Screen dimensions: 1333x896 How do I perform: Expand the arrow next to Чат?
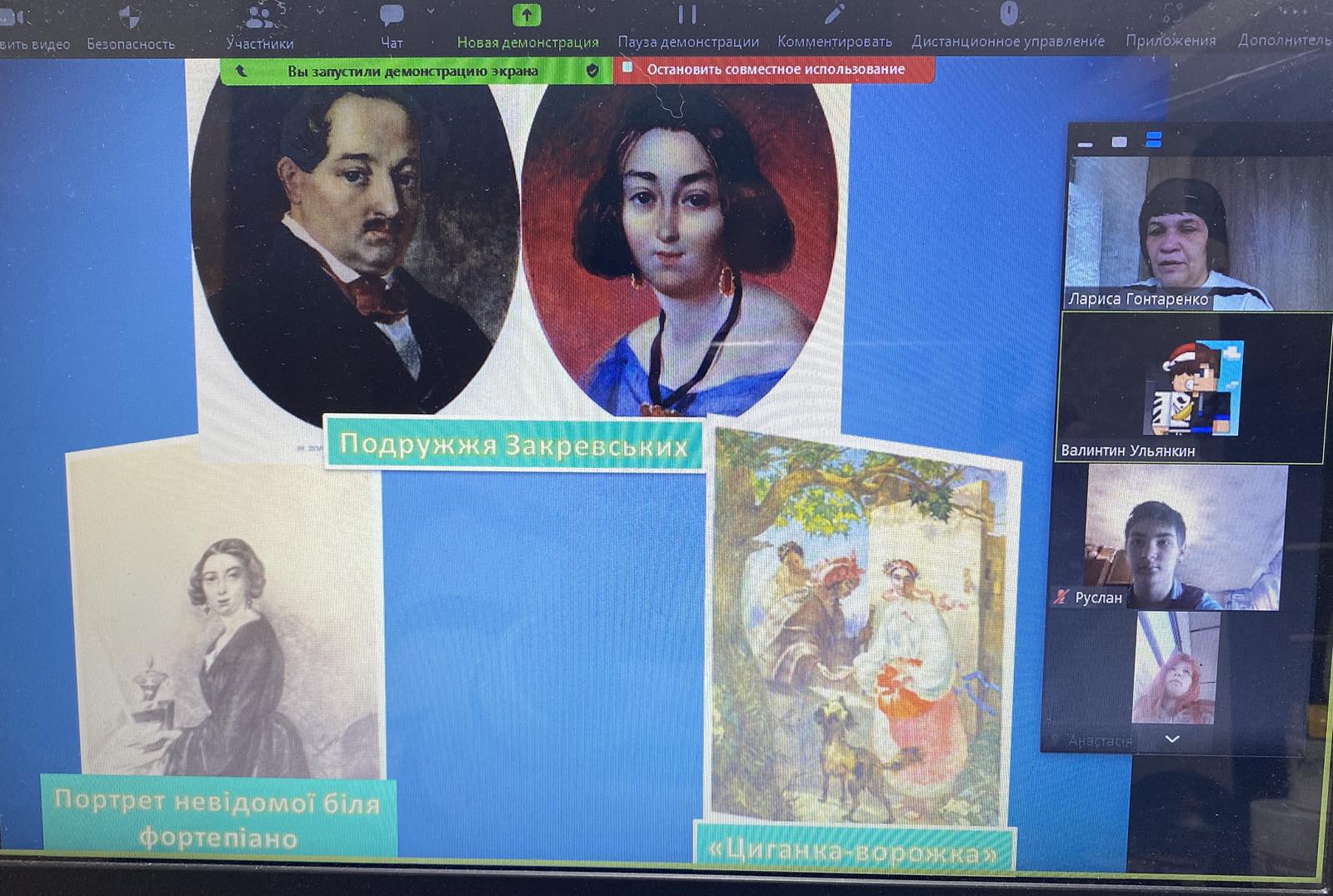[x=431, y=12]
